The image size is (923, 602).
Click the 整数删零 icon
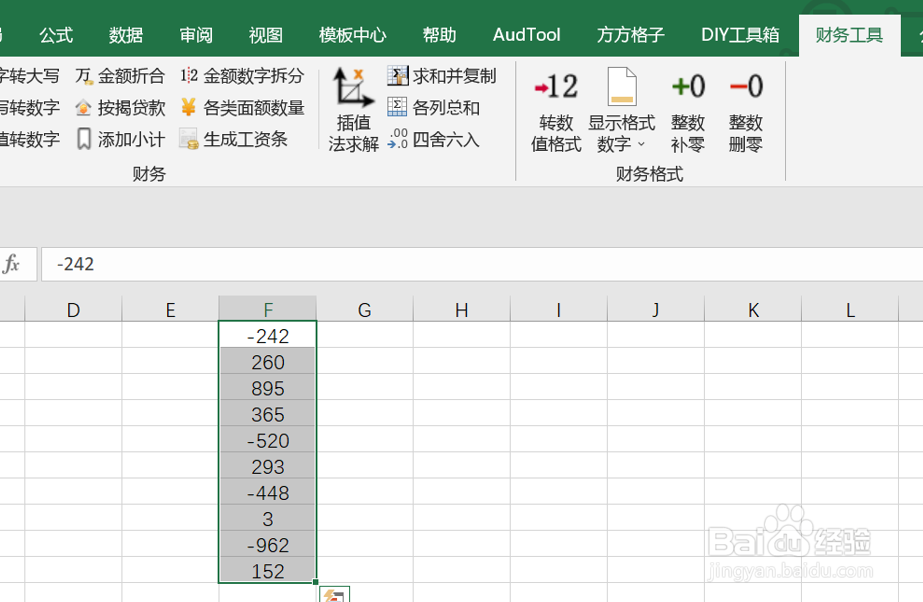click(744, 110)
